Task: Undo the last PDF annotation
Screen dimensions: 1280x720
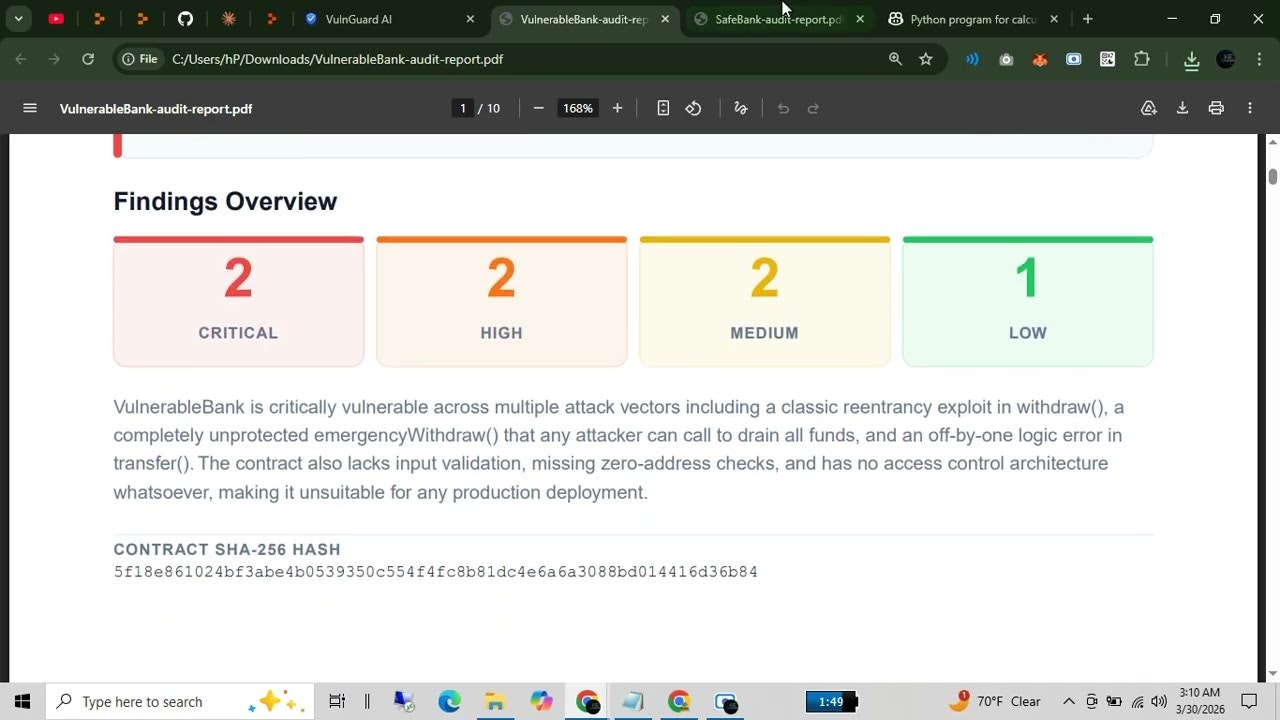Action: click(x=783, y=108)
